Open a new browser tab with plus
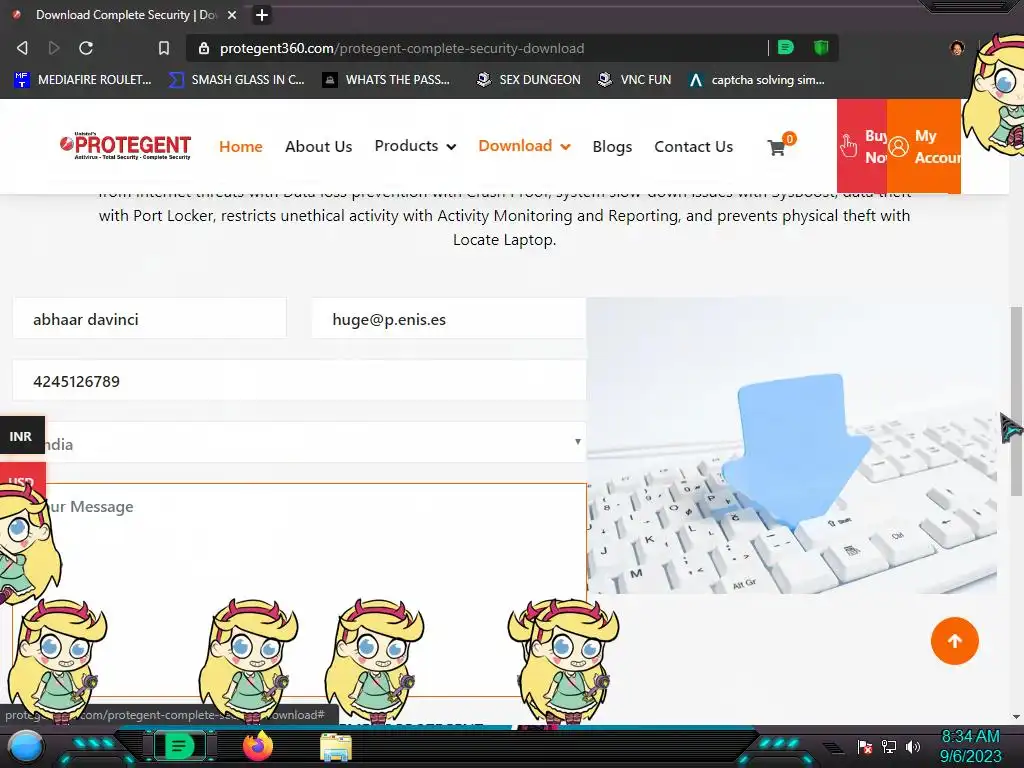The width and height of the screenshot is (1024, 768). pyautogui.click(x=261, y=14)
